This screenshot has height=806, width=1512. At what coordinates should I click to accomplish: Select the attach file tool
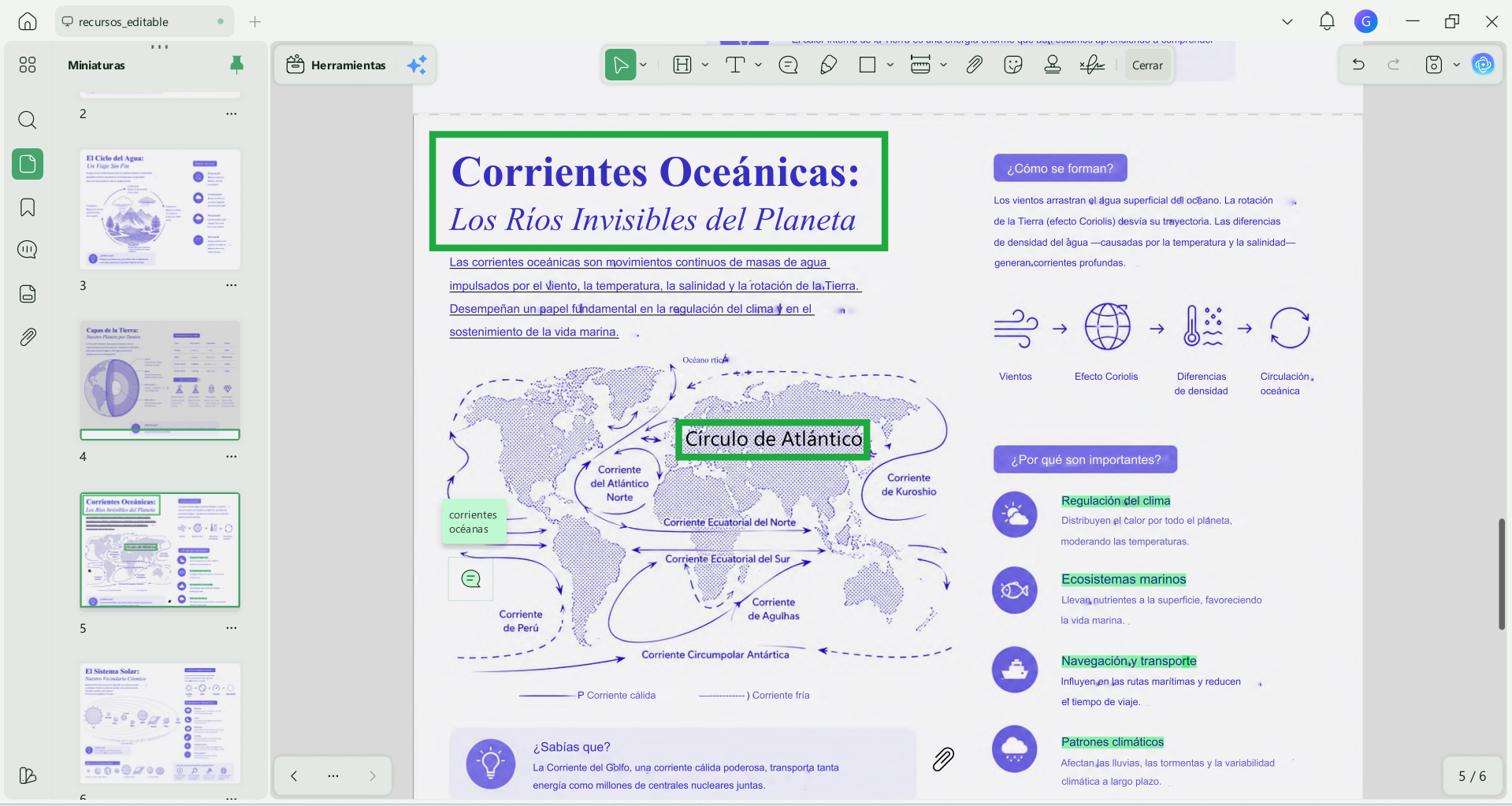[x=975, y=65]
